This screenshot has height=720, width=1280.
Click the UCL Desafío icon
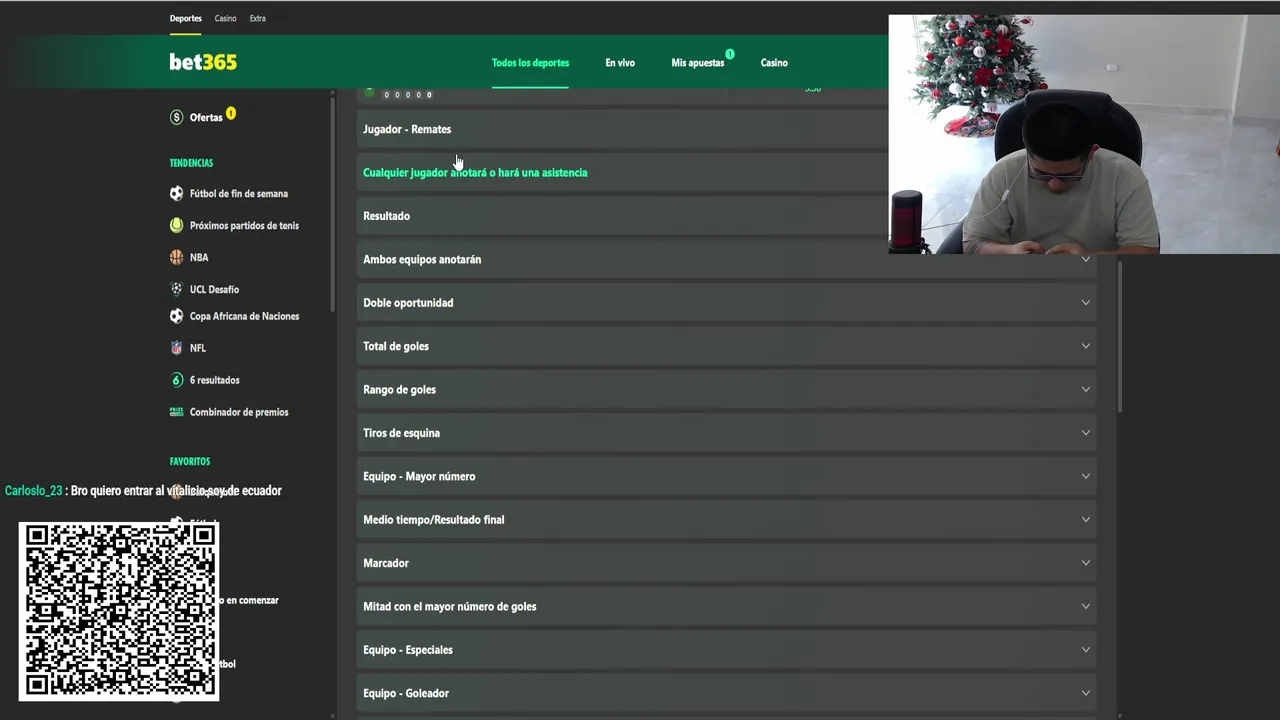tap(177, 289)
